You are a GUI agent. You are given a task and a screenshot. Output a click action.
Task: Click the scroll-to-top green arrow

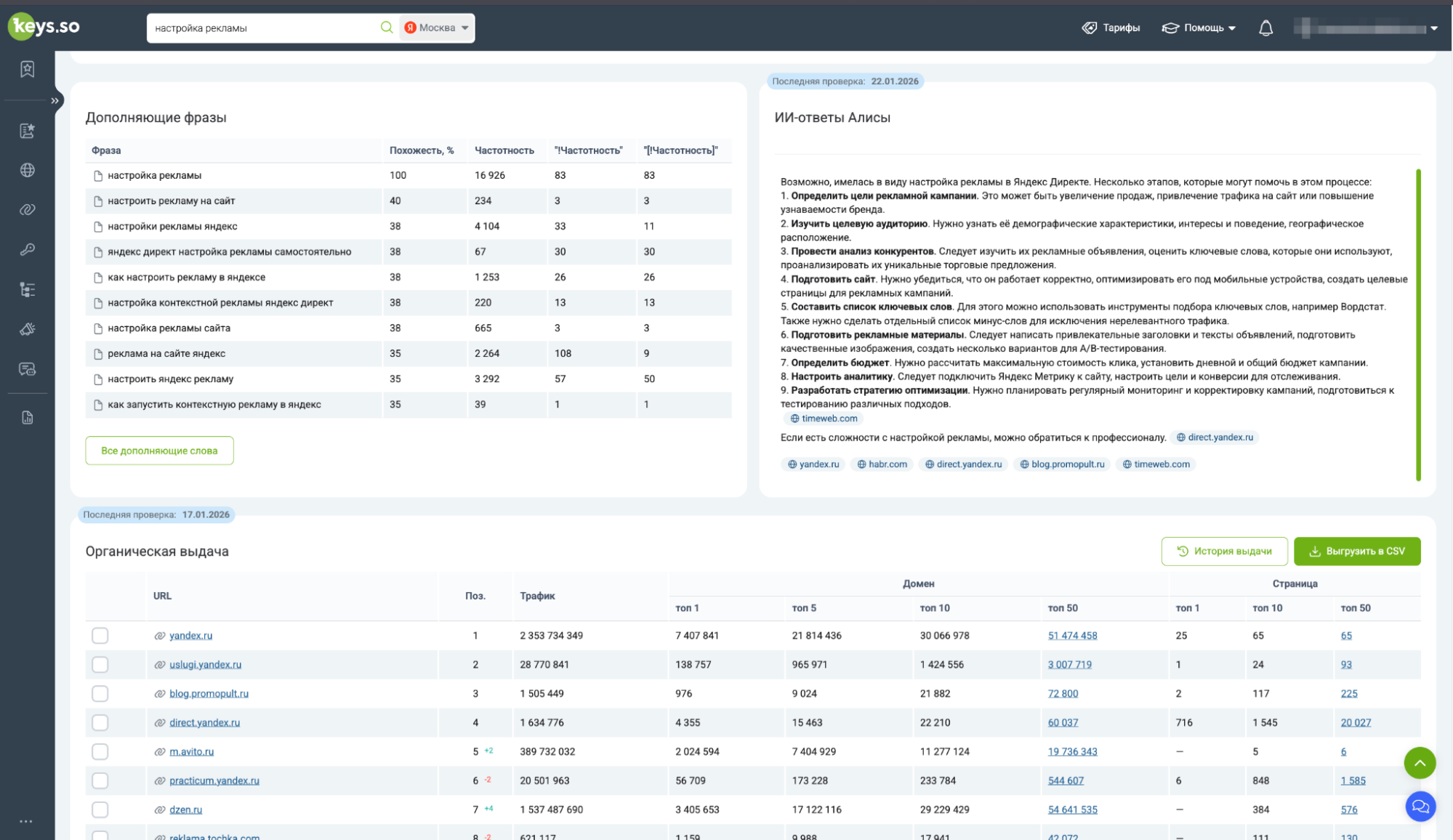[1420, 763]
